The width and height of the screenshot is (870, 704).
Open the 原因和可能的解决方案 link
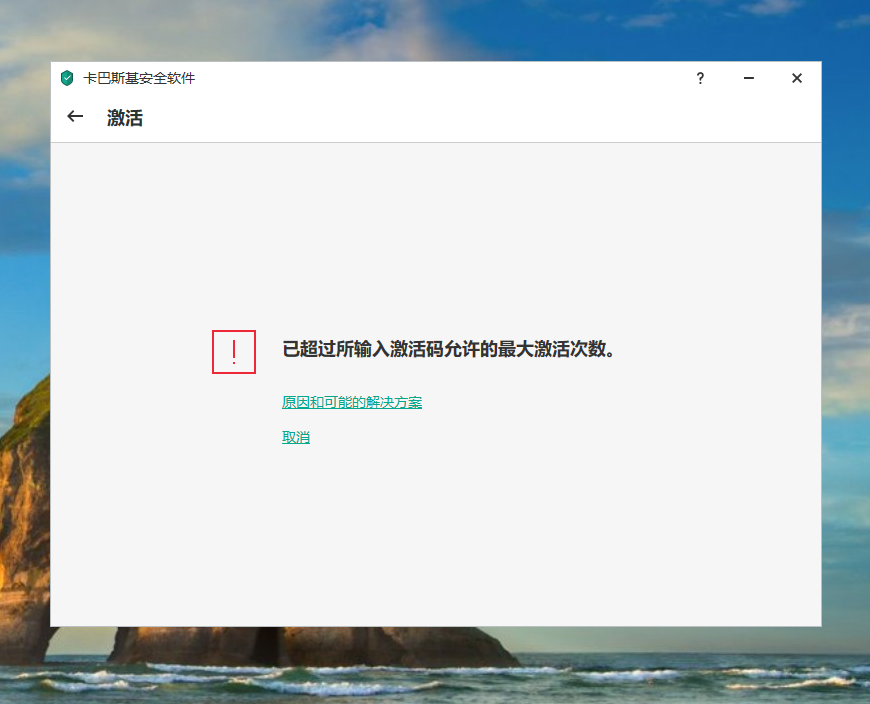point(352,402)
